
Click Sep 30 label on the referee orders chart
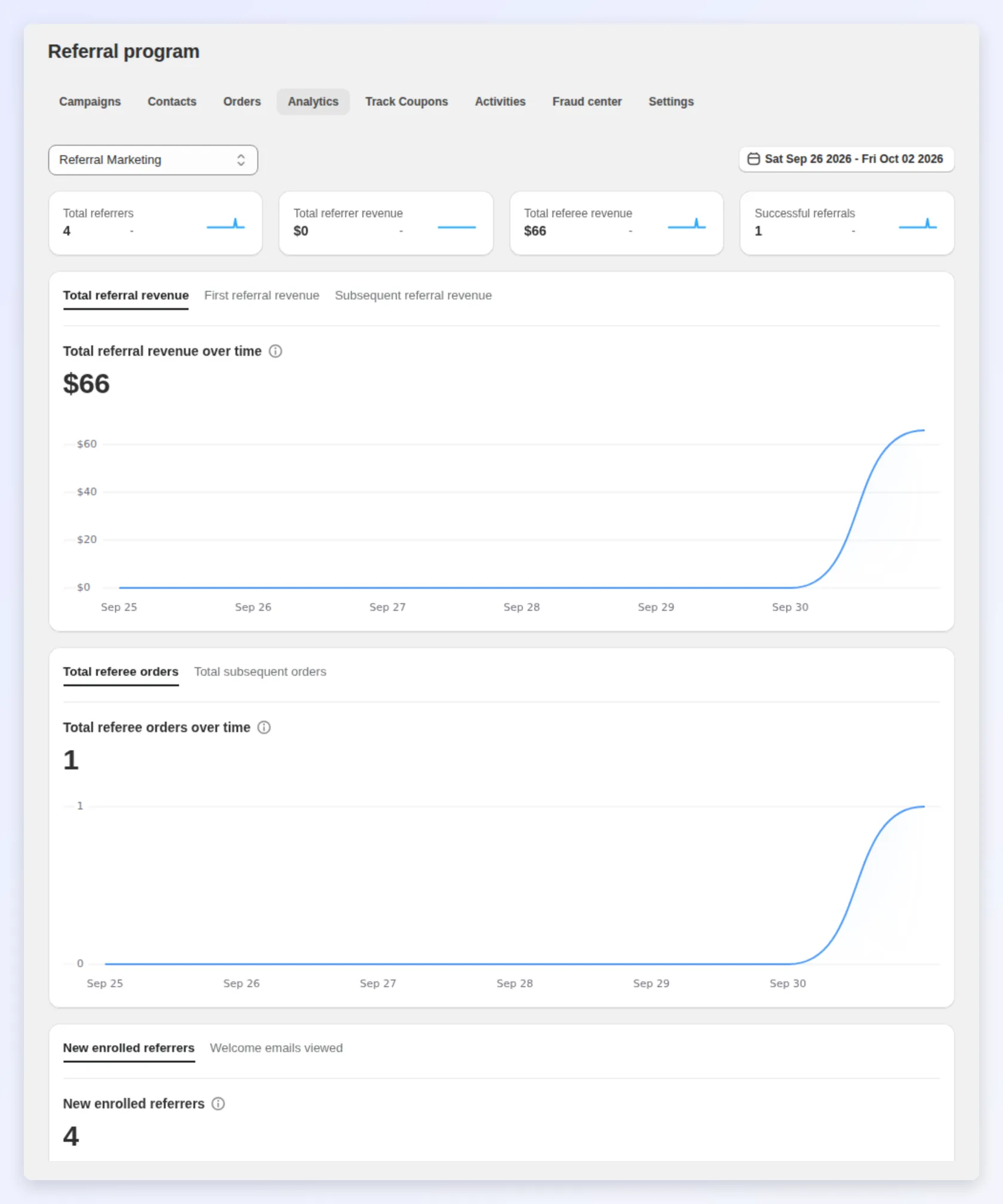coord(787,983)
